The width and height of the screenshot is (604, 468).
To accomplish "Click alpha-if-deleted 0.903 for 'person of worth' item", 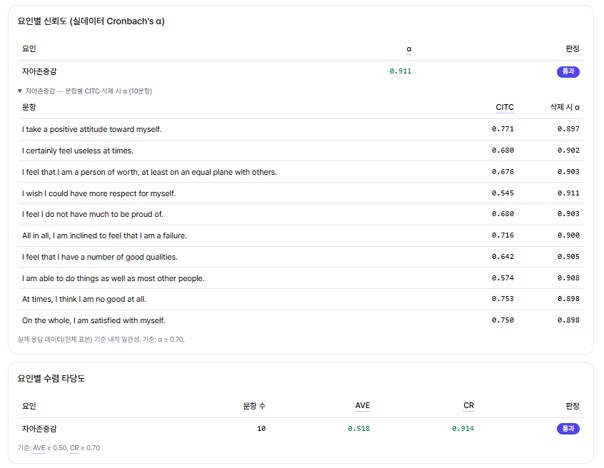I will click(568, 172).
